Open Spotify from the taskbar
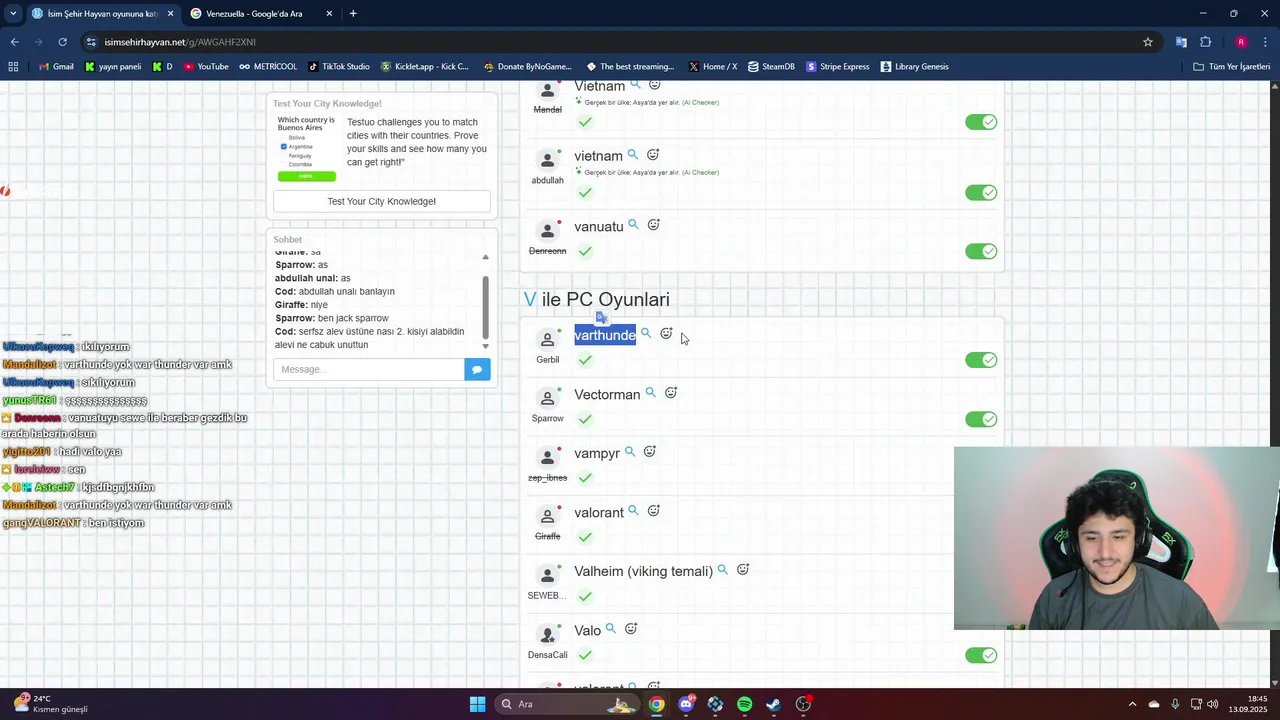 (745, 704)
